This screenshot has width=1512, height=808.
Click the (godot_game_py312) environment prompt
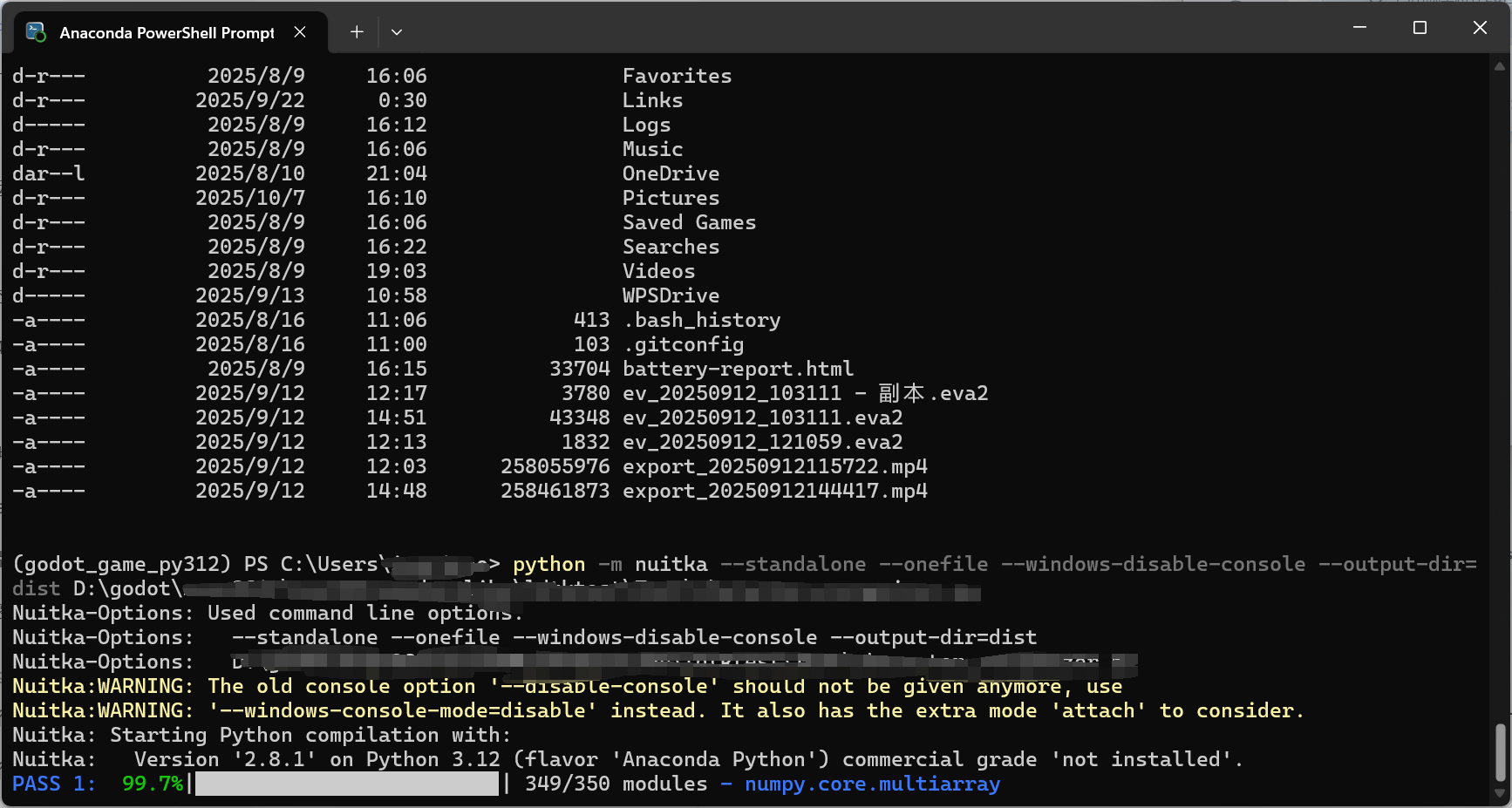121,564
